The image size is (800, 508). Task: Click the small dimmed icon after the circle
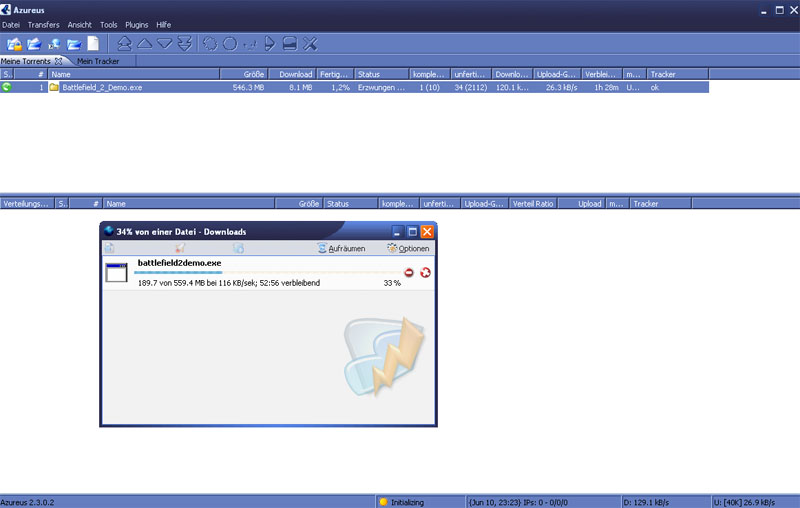coord(250,45)
